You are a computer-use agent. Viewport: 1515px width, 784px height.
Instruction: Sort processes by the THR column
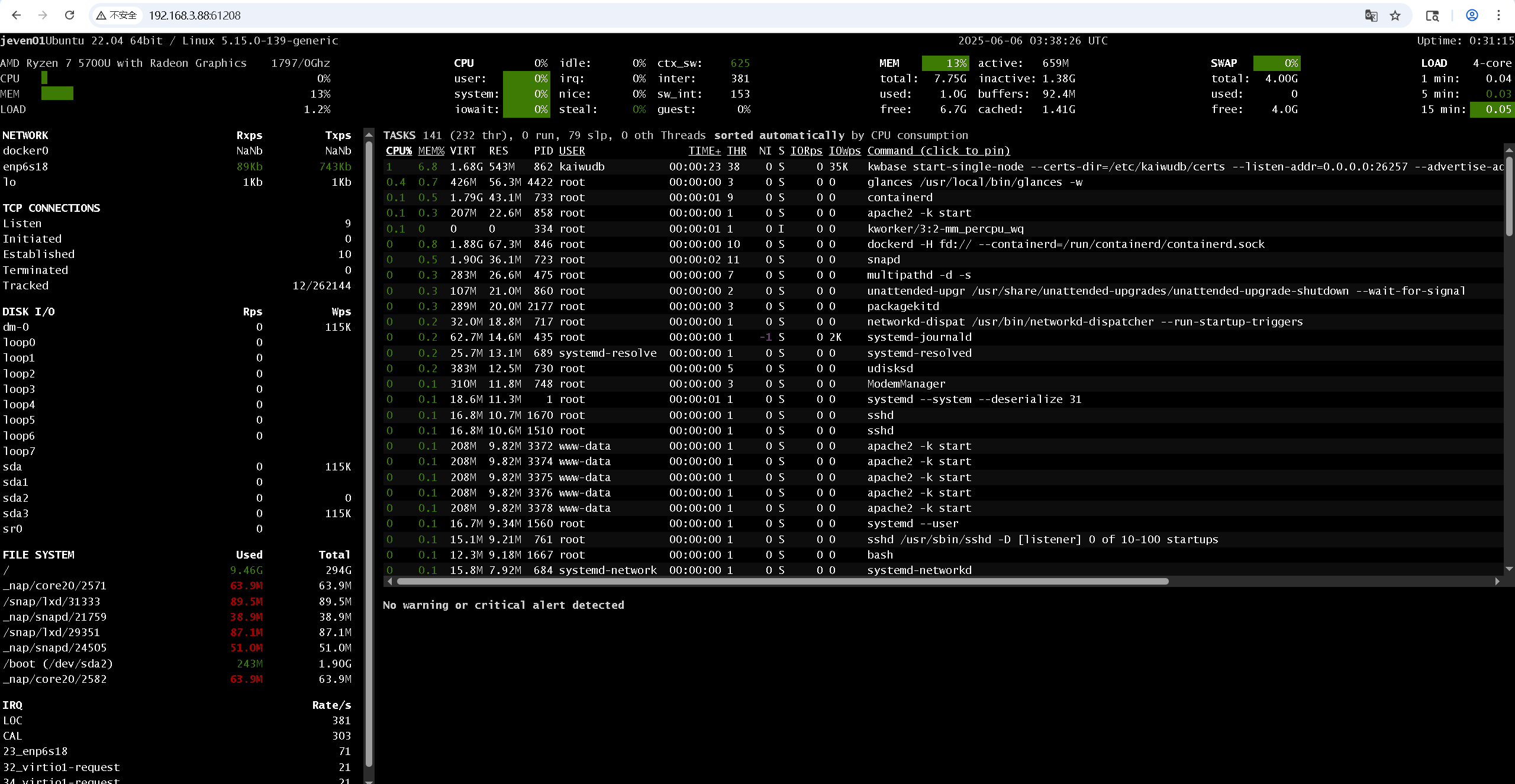tap(737, 151)
